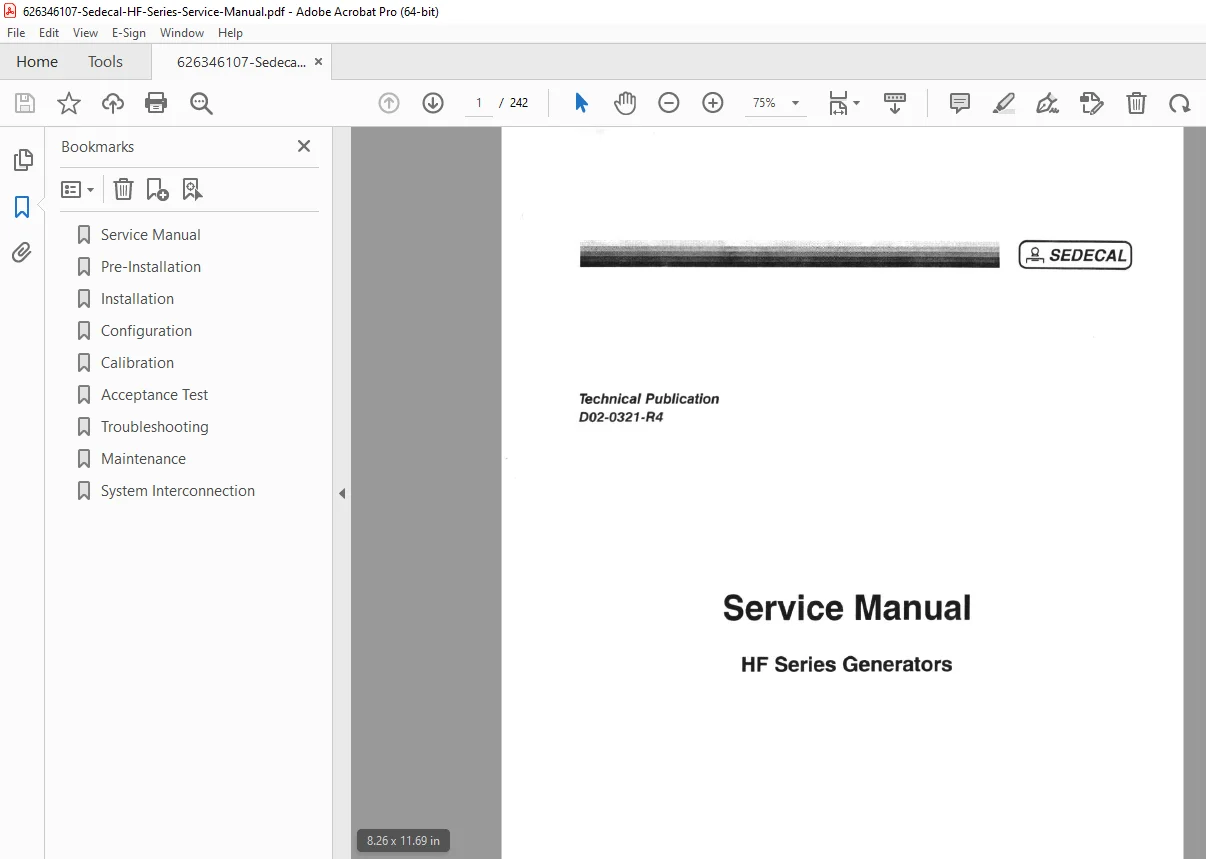Click the HF Series Generators subtitle
The height and width of the screenshot is (859, 1206).
point(846,664)
